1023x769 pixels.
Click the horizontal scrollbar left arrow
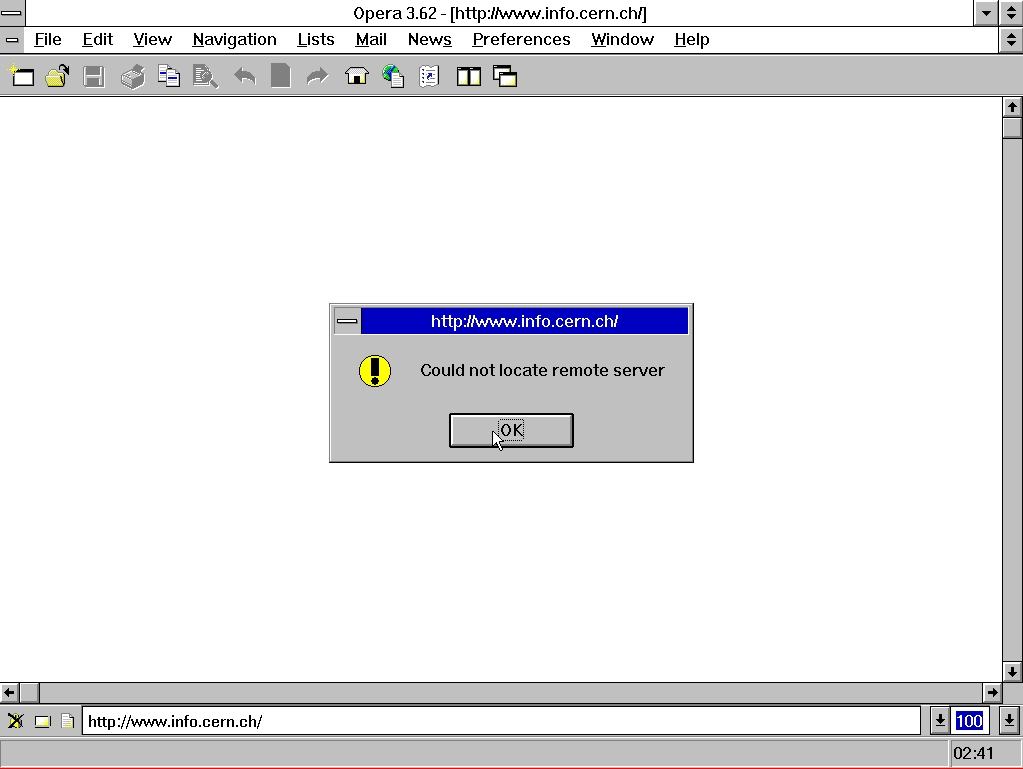[x=9, y=692]
